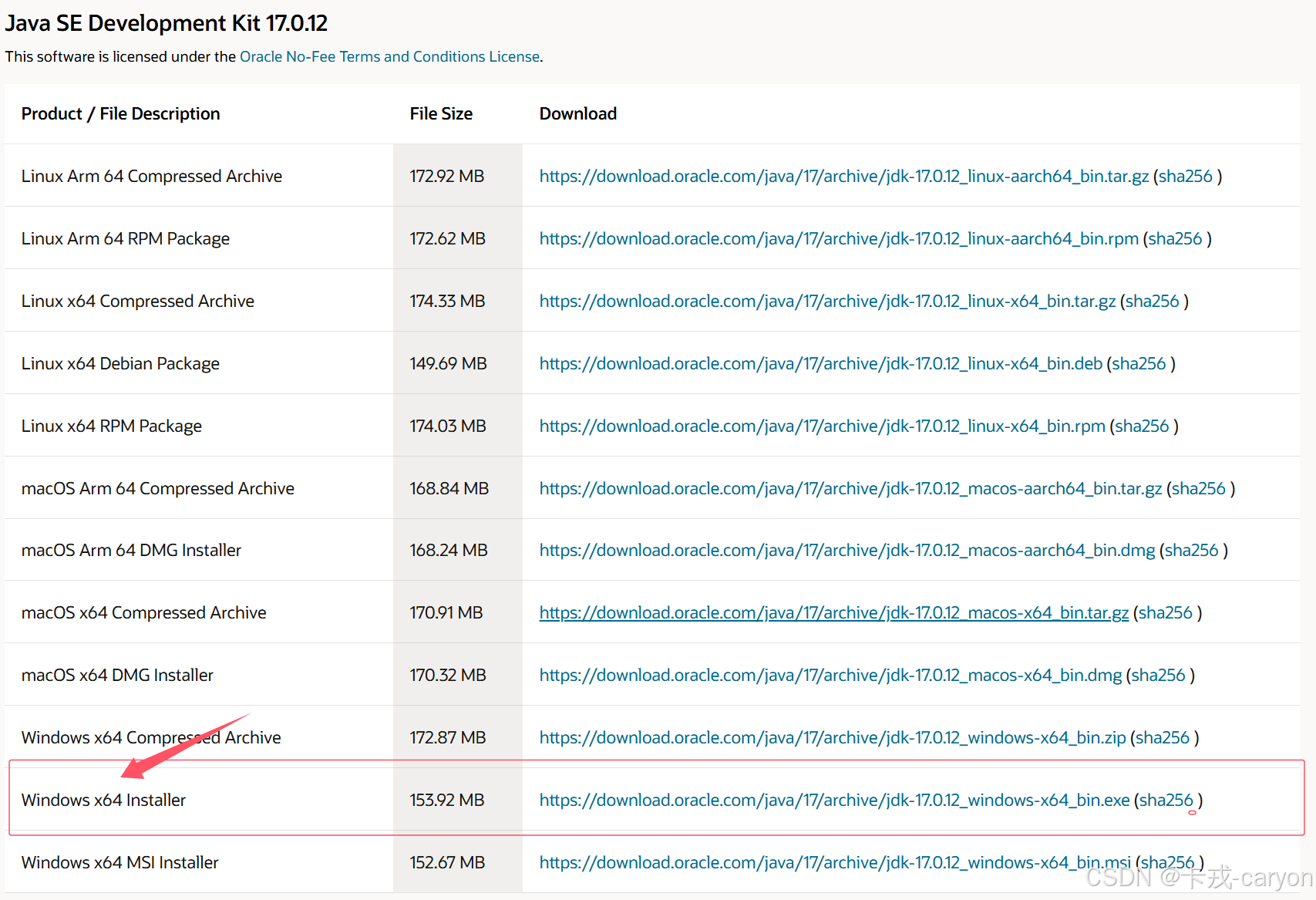Download the macos-x64_bin.dmg installer
Screen dimensions: 1316x900
tap(831, 675)
